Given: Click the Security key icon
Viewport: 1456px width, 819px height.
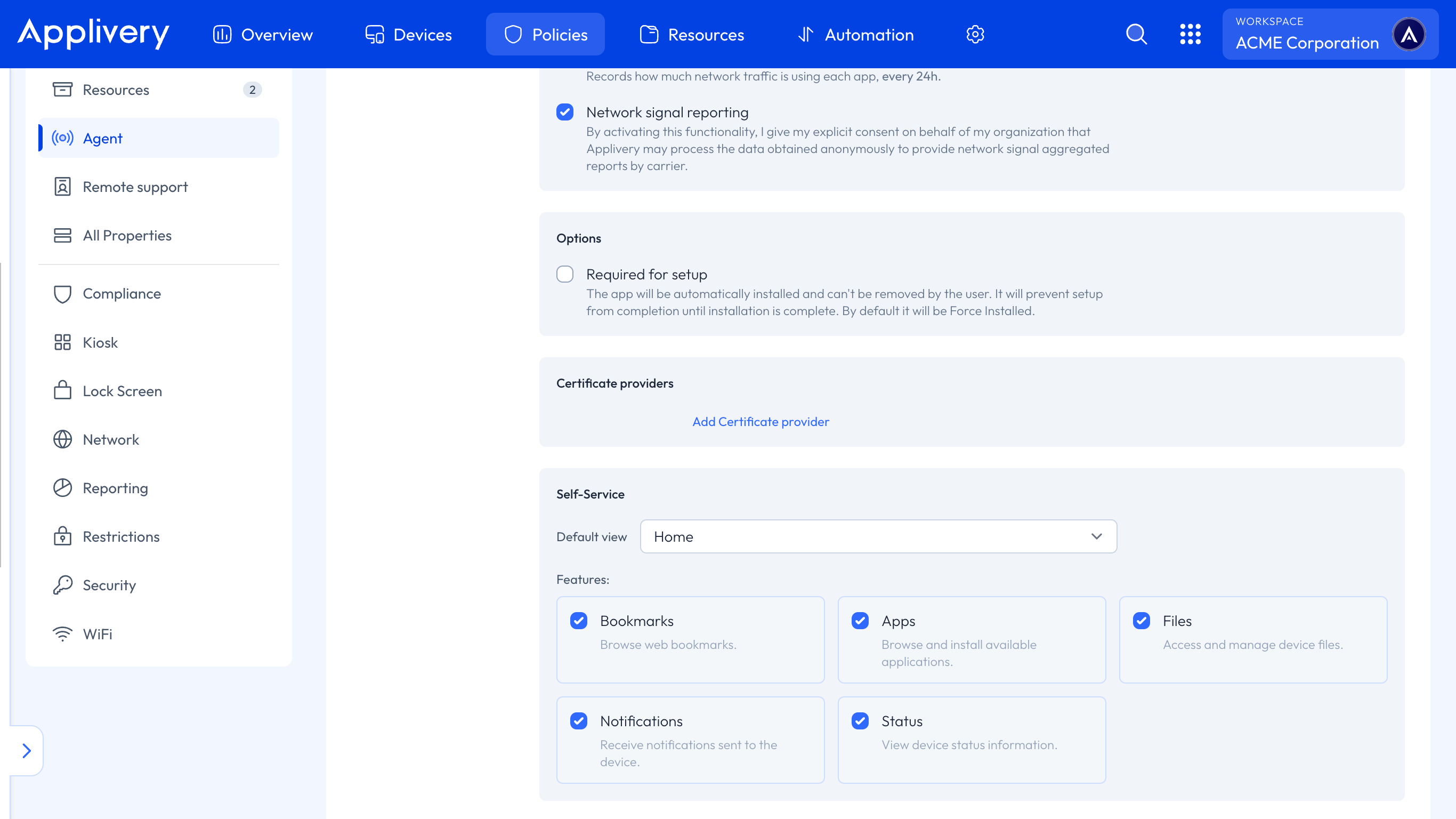Looking at the screenshot, I should tap(62, 585).
